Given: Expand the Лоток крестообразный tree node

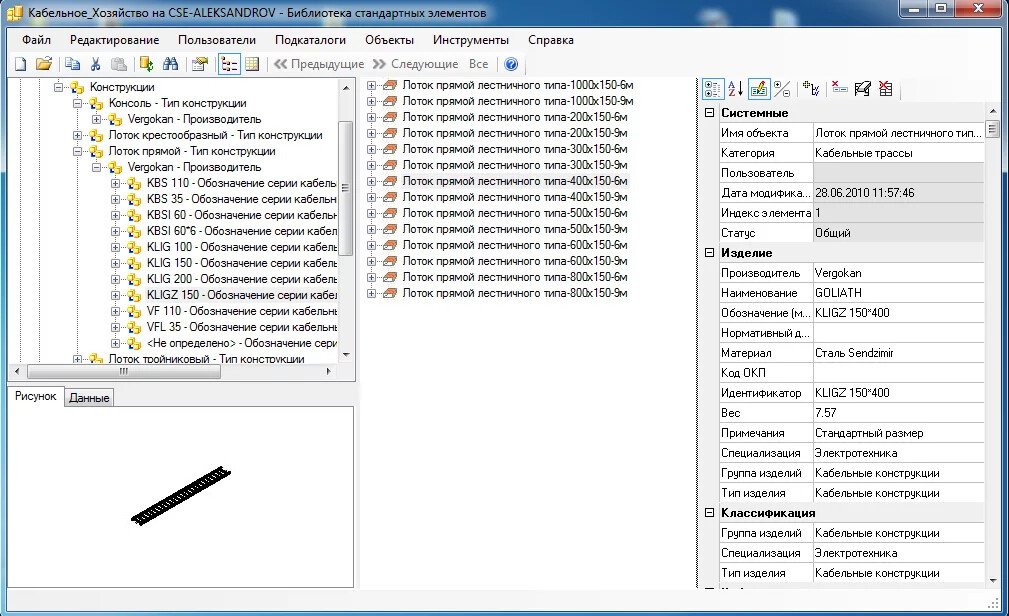Looking at the screenshot, I should (78, 135).
